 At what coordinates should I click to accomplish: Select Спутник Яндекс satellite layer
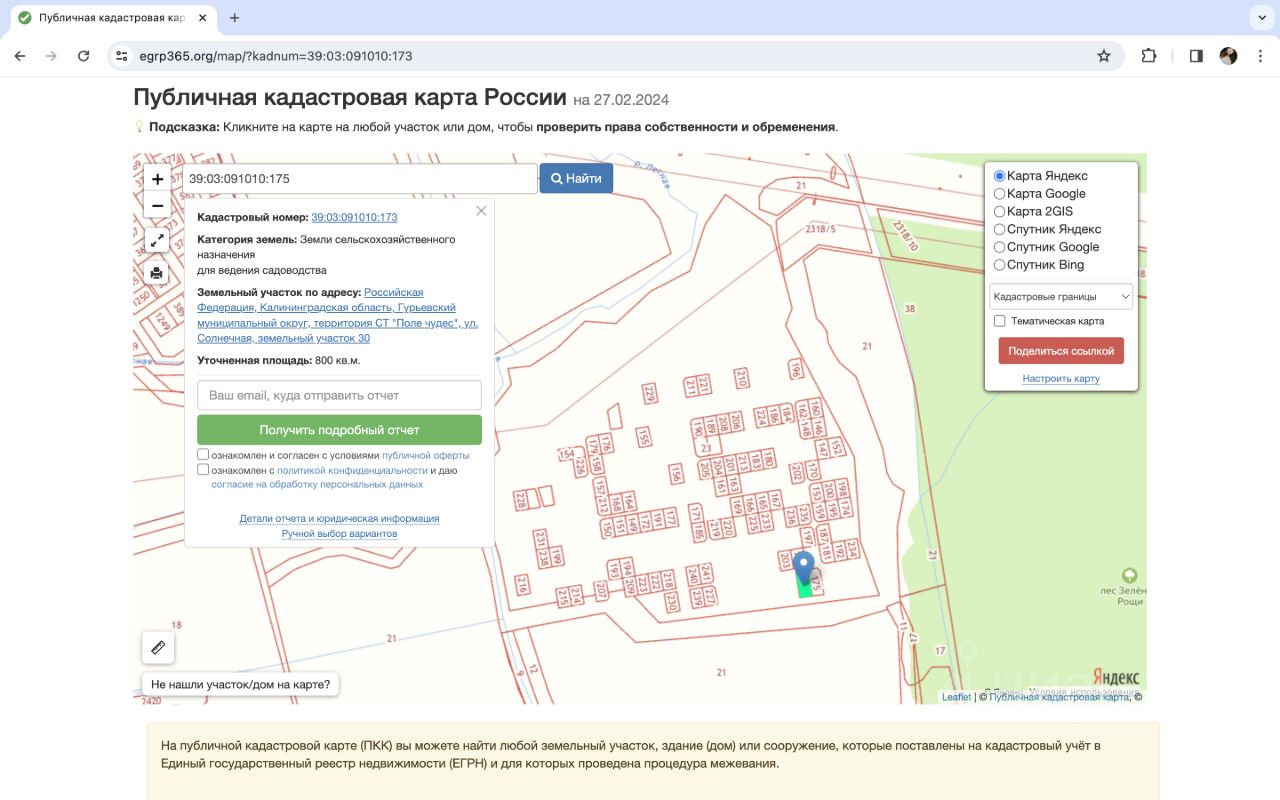999,230
